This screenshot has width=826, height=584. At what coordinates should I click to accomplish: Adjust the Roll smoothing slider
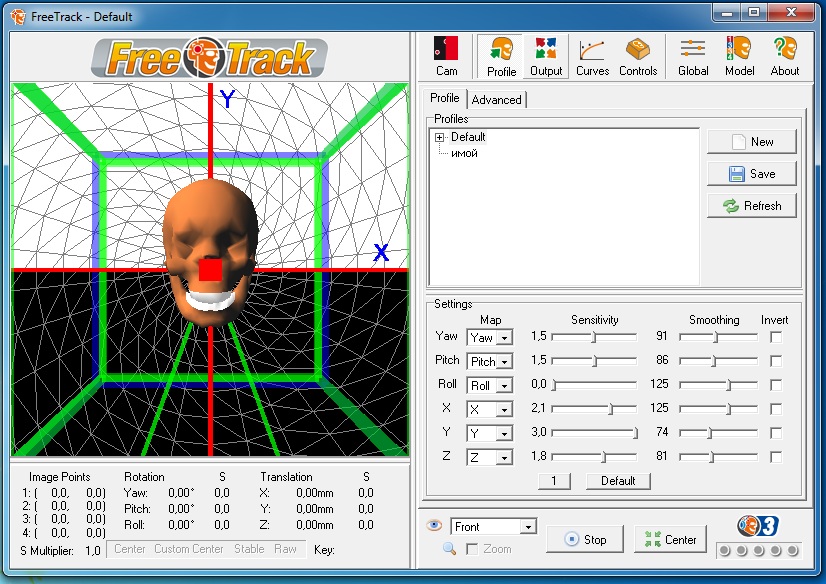tap(719, 385)
